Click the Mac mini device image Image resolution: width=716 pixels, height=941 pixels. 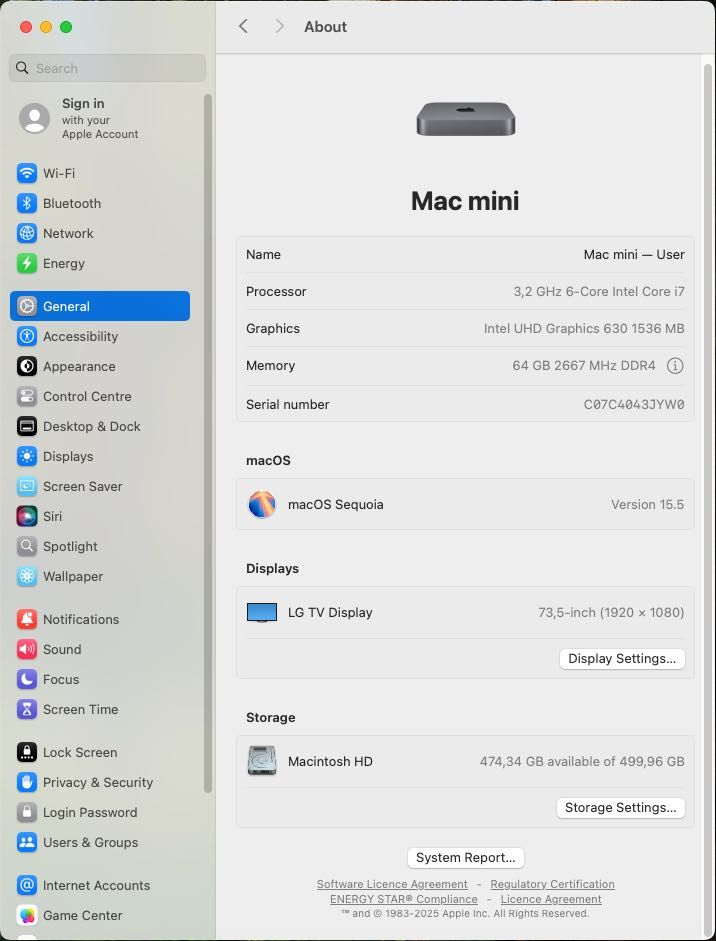pyautogui.click(x=466, y=119)
